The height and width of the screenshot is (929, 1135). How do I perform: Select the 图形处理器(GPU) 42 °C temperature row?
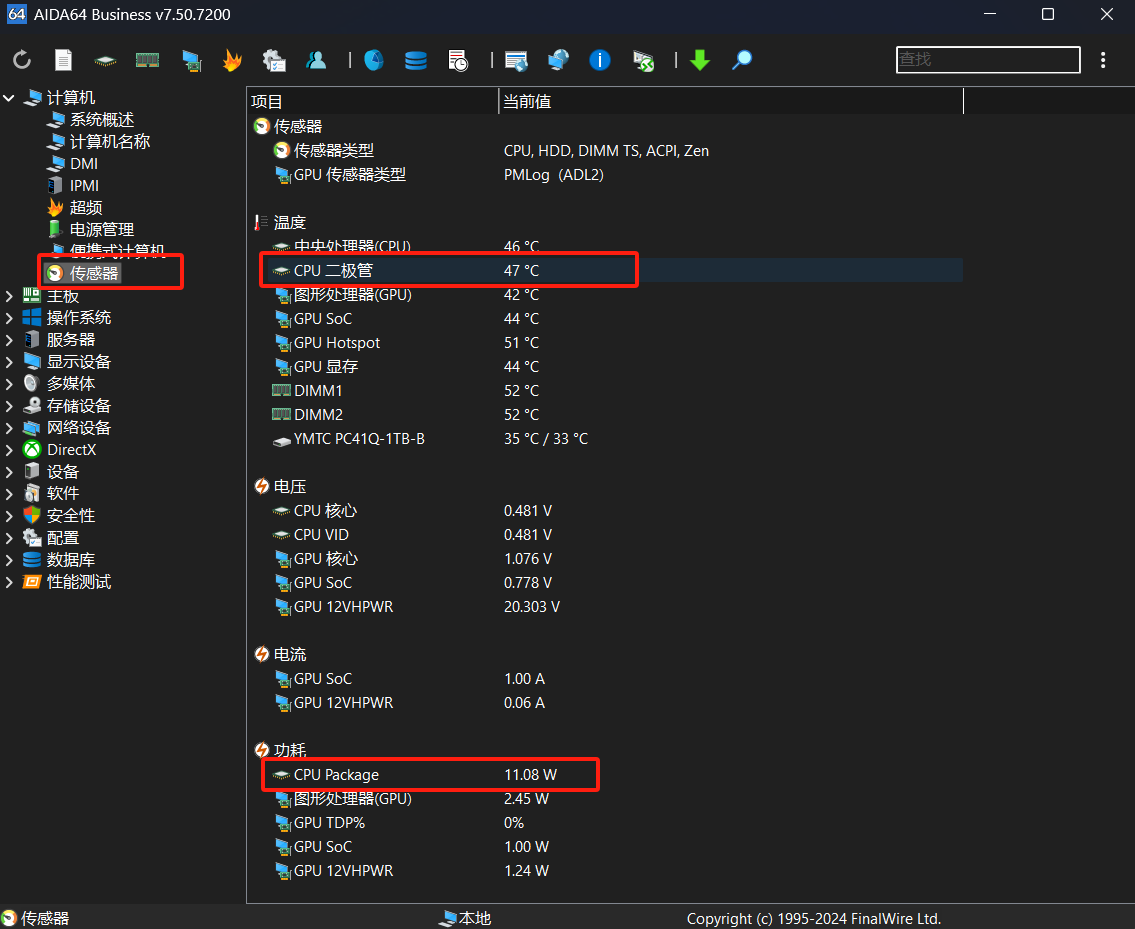click(x=605, y=295)
